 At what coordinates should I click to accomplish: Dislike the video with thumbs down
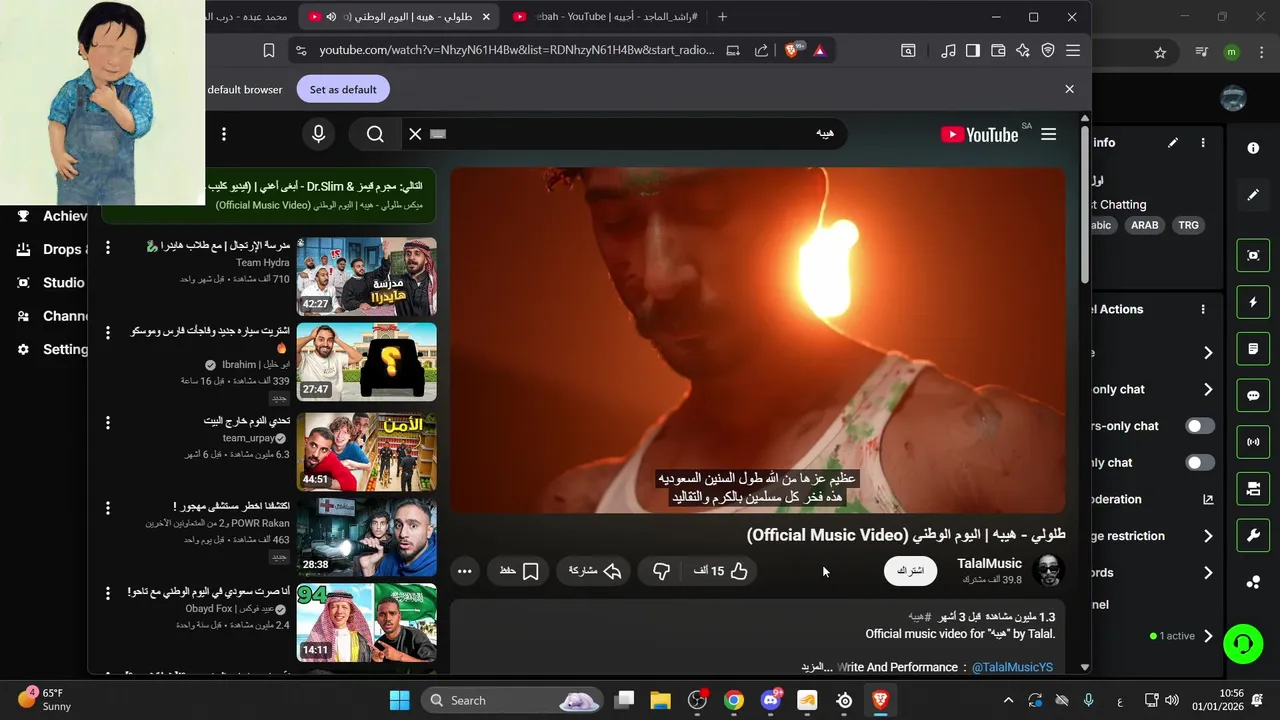661,571
